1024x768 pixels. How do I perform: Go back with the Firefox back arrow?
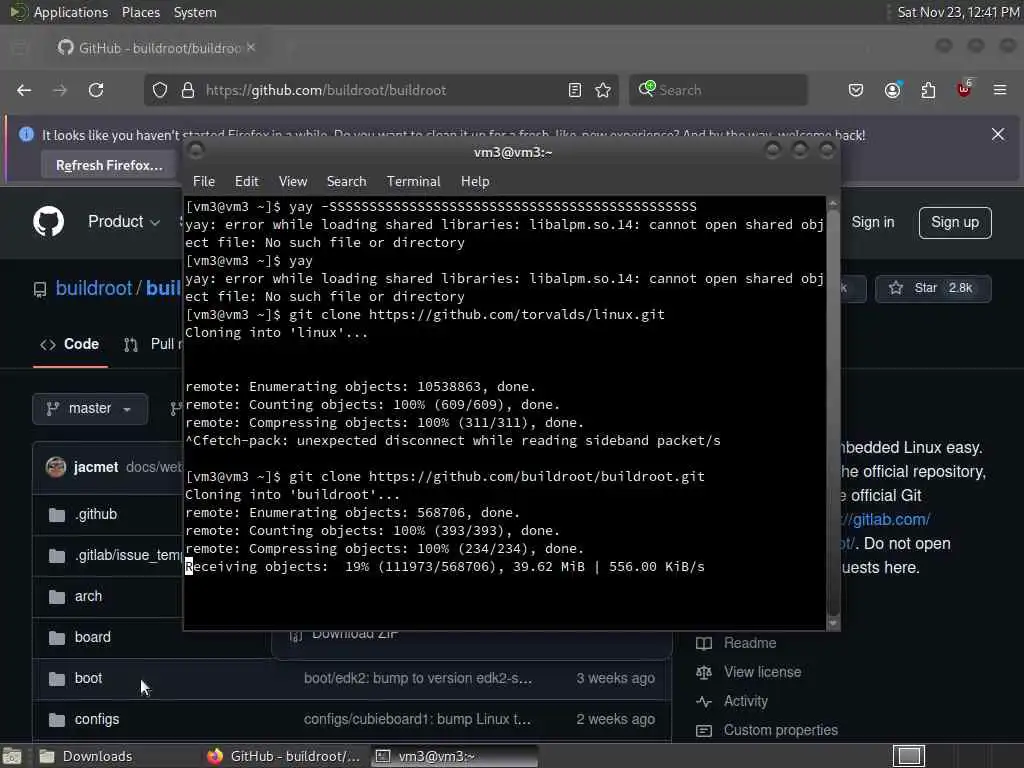click(24, 90)
